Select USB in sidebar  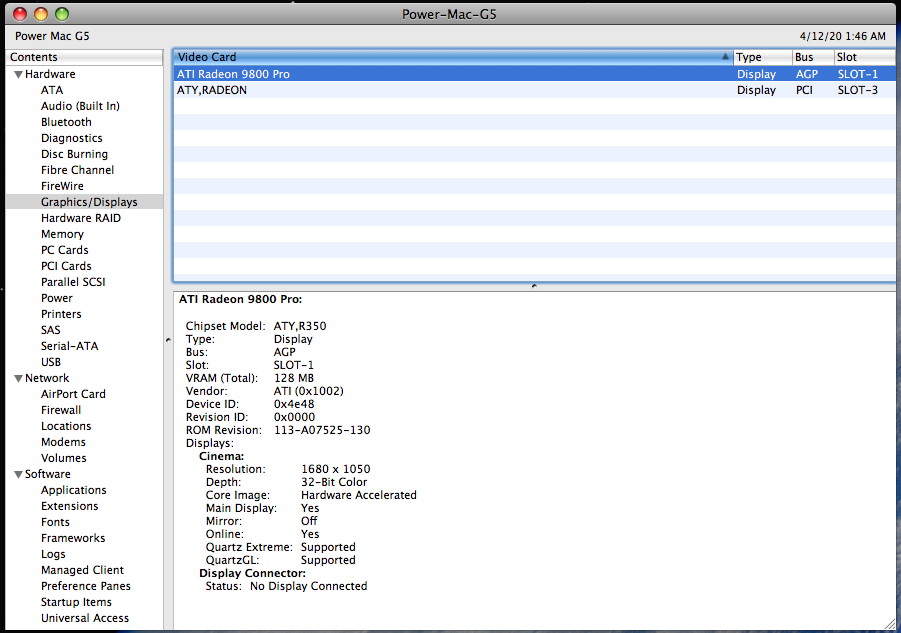51,362
